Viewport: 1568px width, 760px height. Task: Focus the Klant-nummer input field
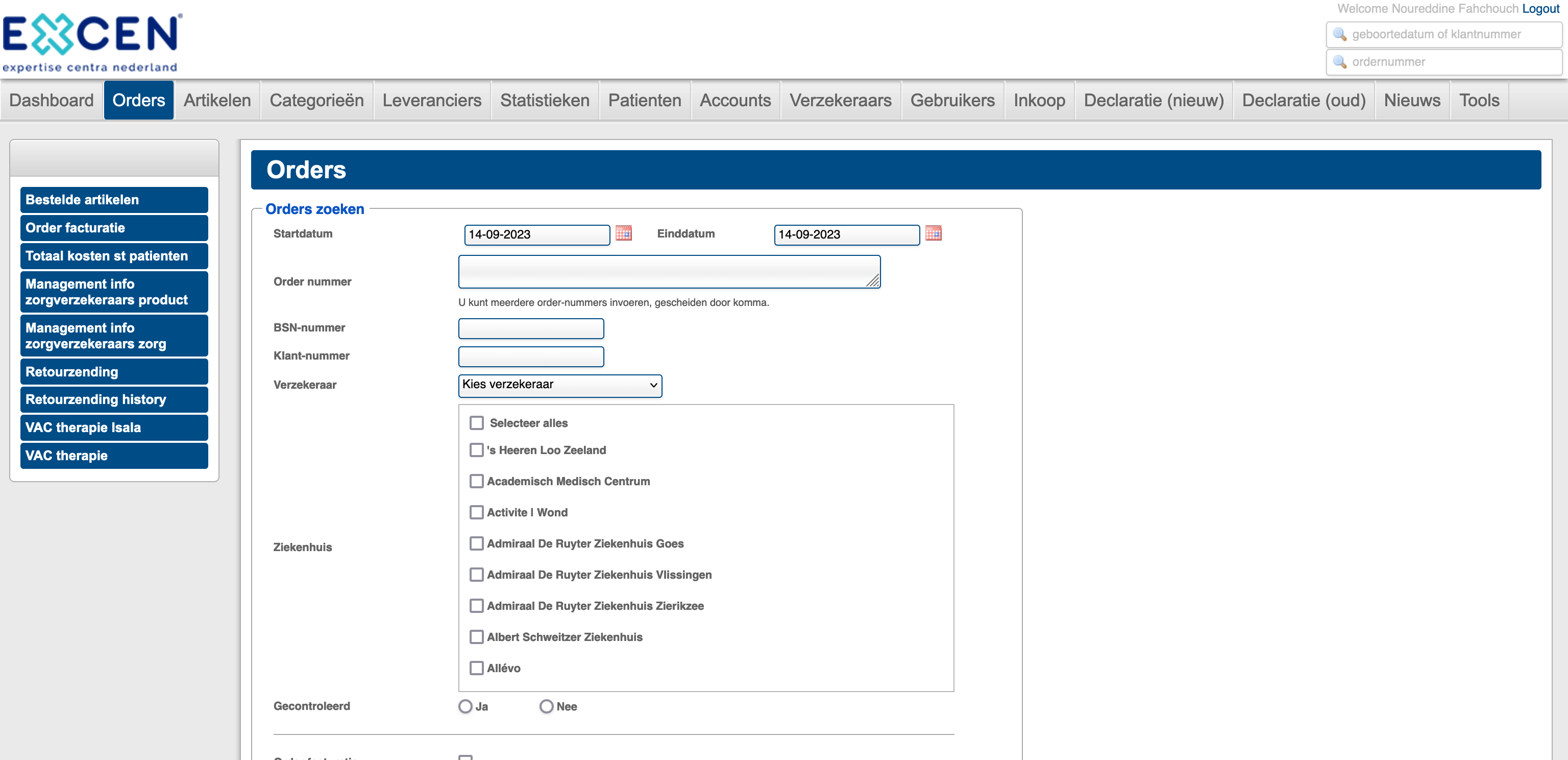pos(531,357)
